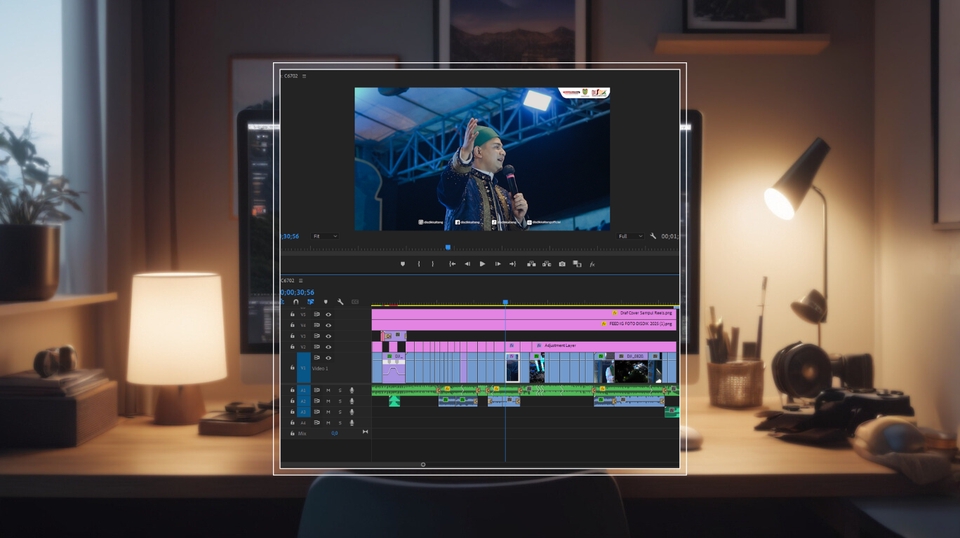Open Timeline panel menu beside C6702 tab
This screenshot has width=960, height=538.
[301, 281]
